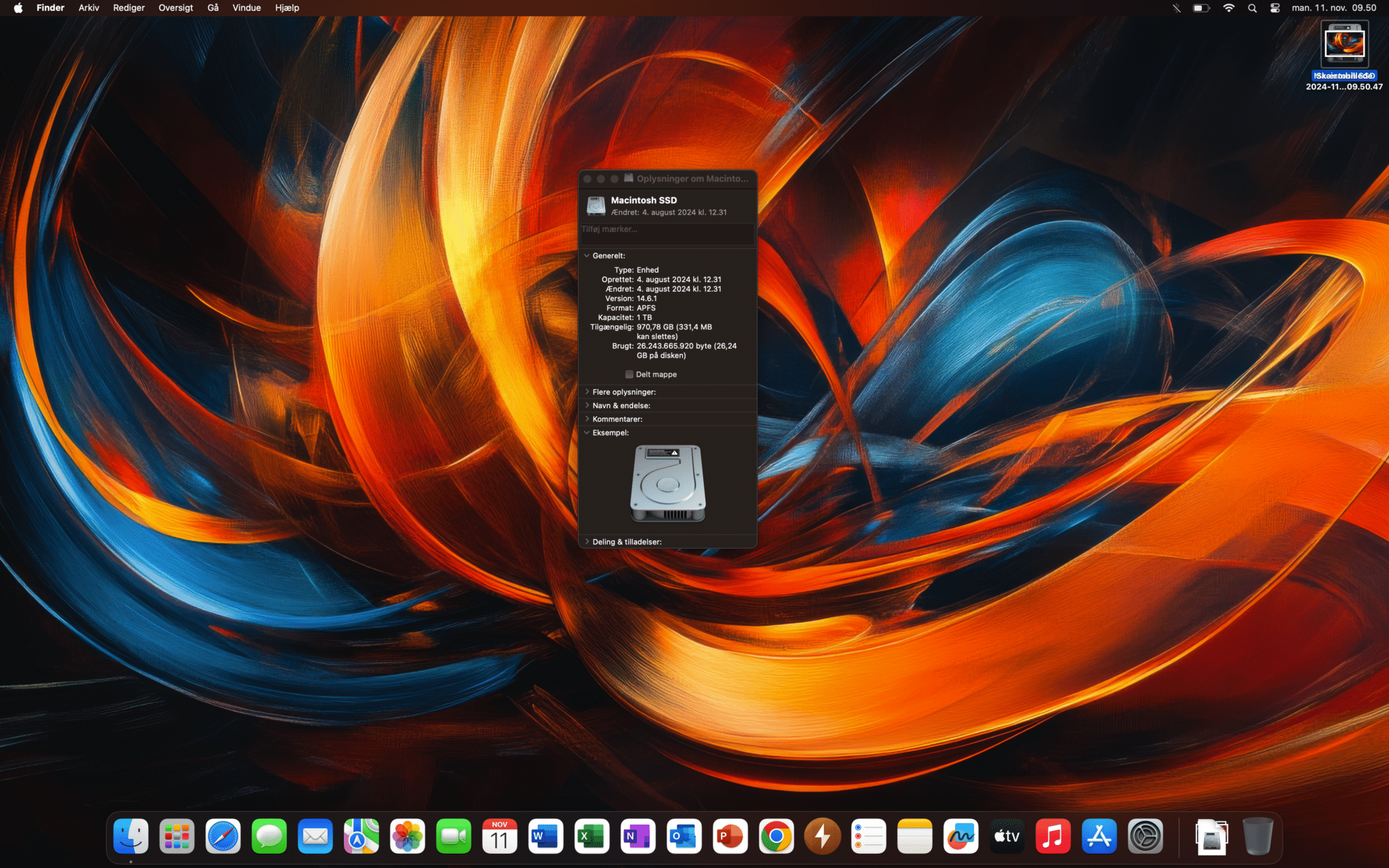The height and width of the screenshot is (868, 1389).
Task: Open the Trash in dock
Action: click(1258, 836)
